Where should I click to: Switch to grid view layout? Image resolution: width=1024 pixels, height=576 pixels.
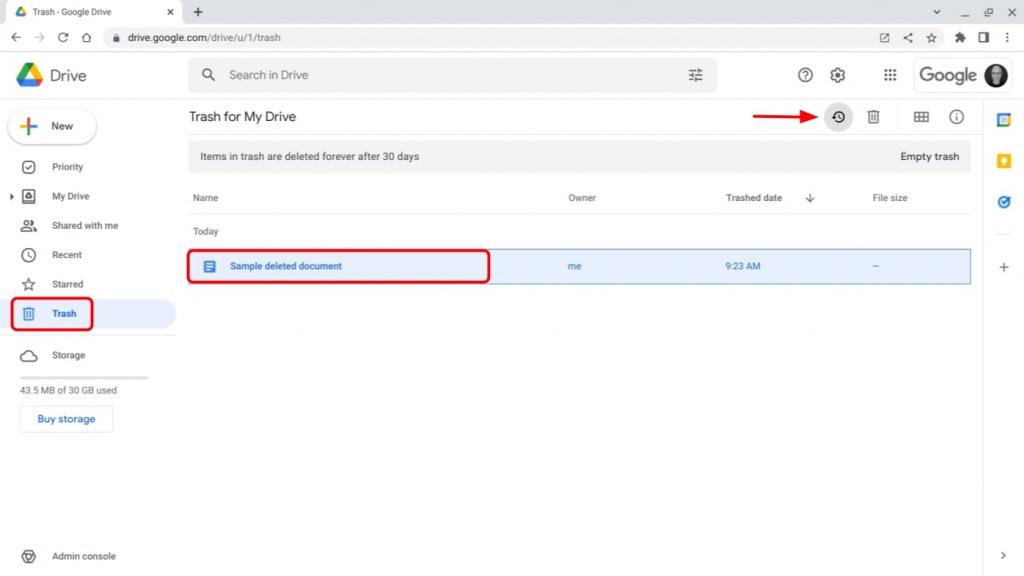[920, 117]
